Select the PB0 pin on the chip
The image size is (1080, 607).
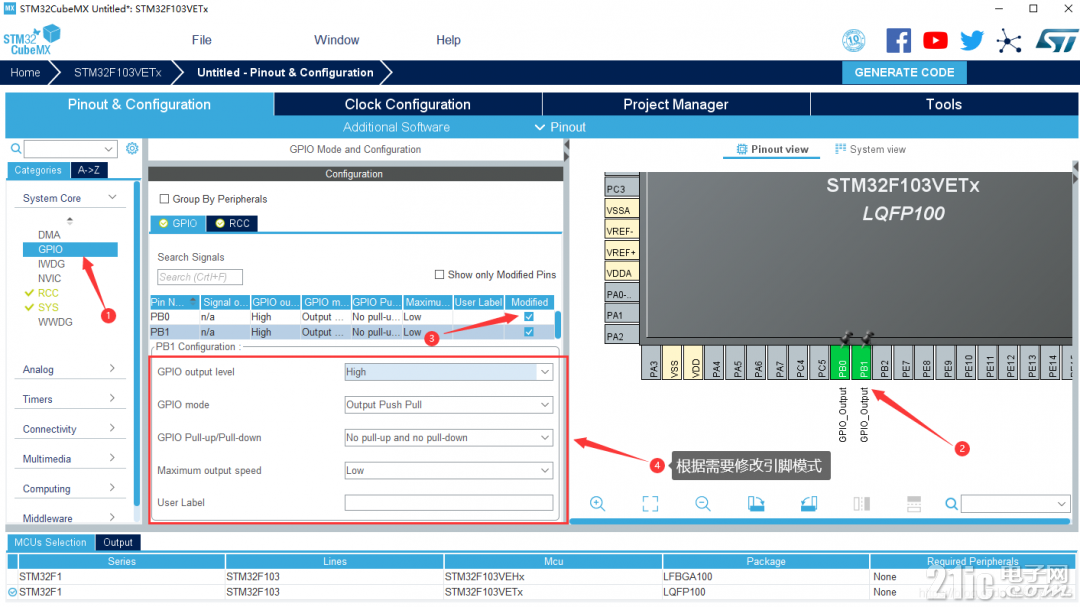click(842, 362)
